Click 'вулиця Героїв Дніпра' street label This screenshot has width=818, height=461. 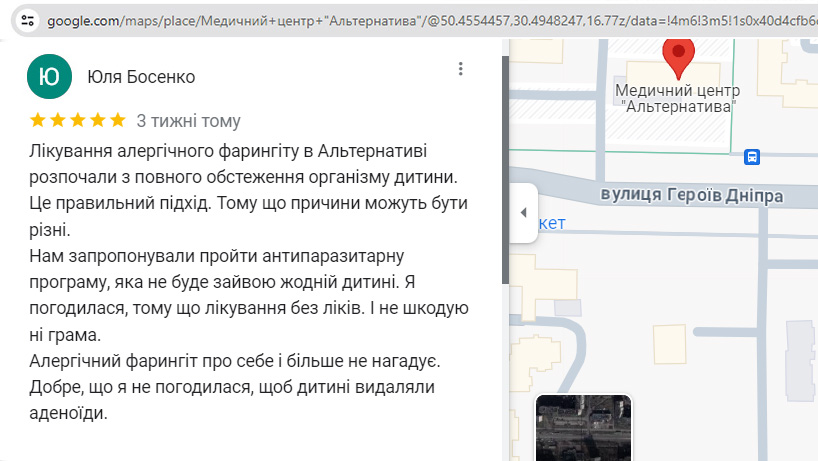point(692,195)
